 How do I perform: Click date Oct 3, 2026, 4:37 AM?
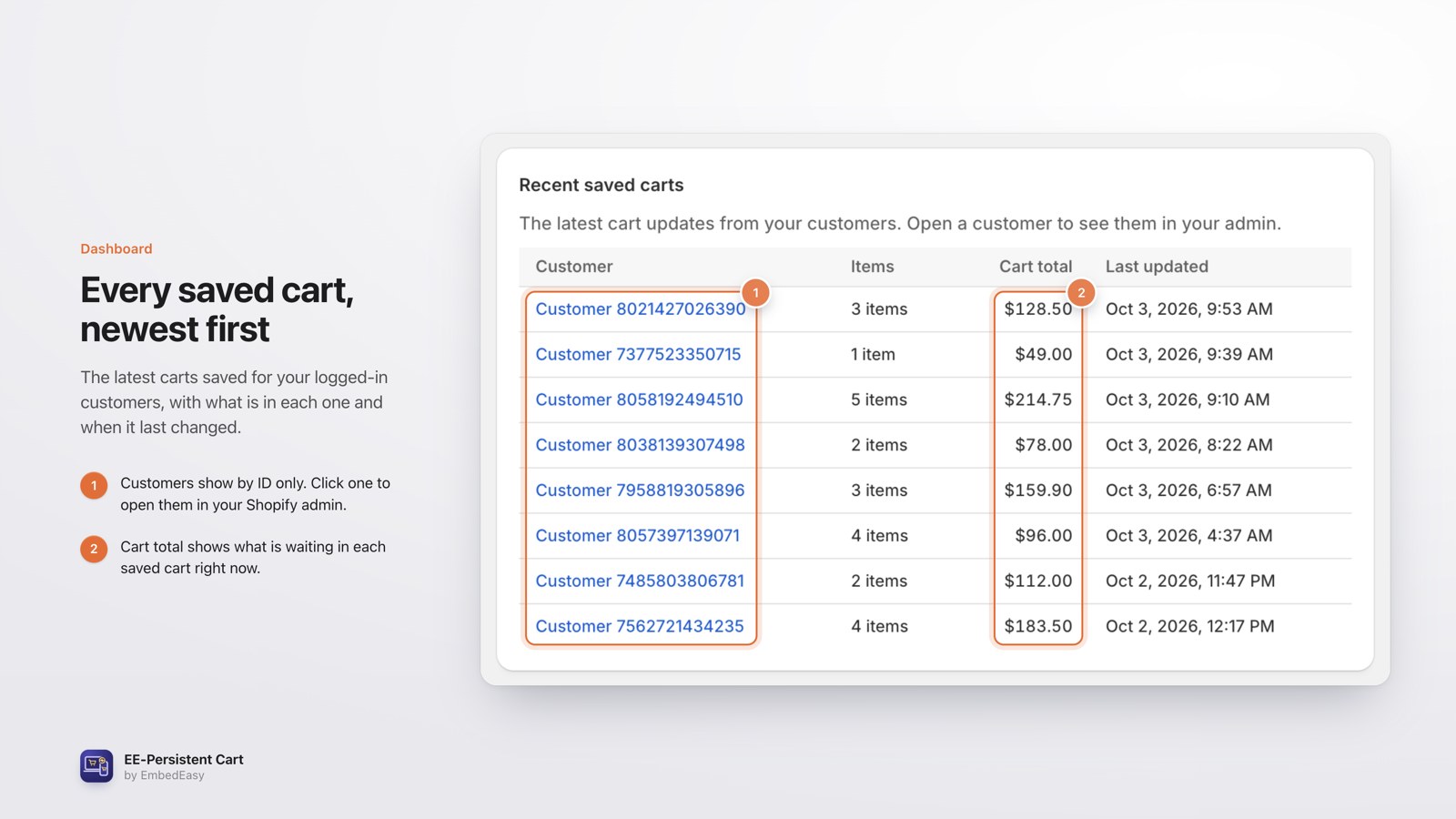pos(1189,536)
